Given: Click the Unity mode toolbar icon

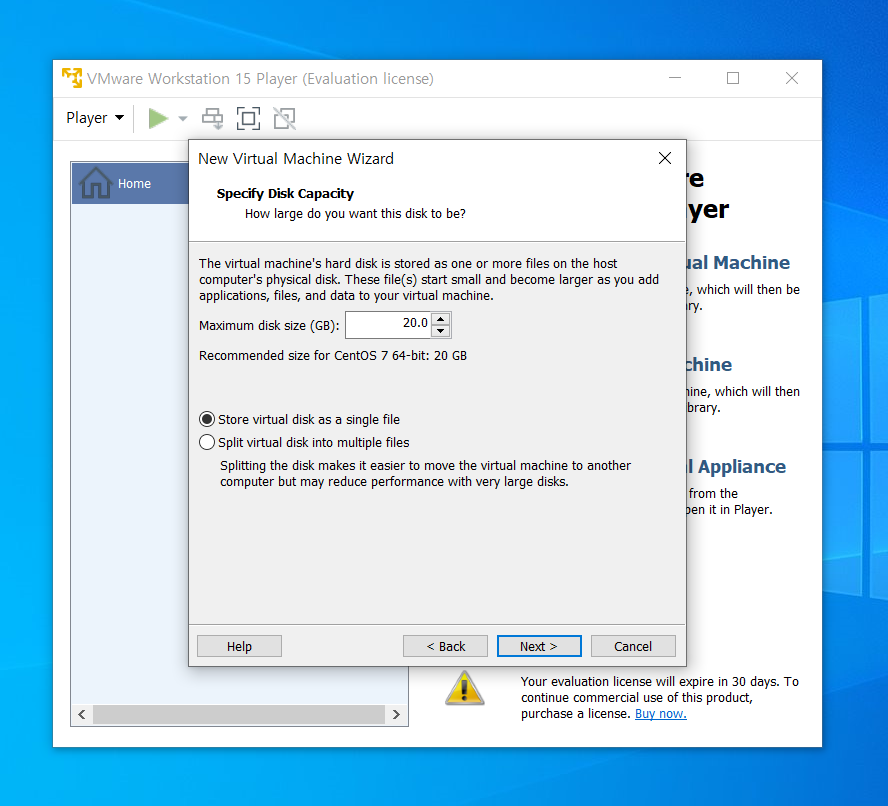Looking at the screenshot, I should (284, 118).
